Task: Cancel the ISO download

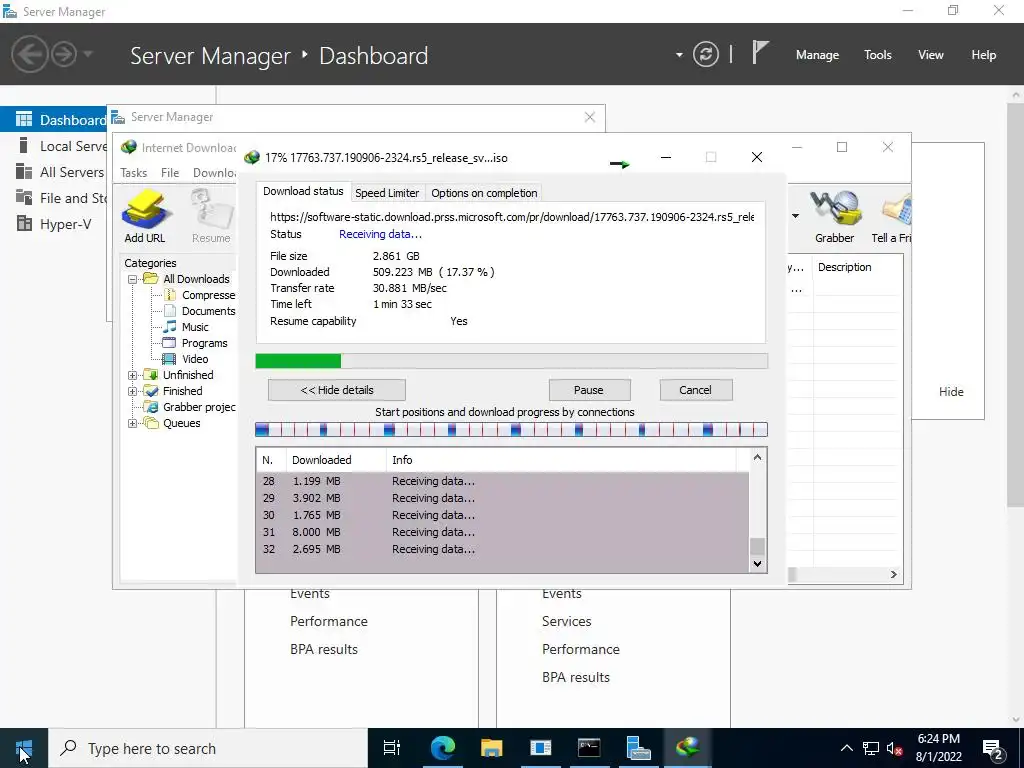Action: [696, 390]
